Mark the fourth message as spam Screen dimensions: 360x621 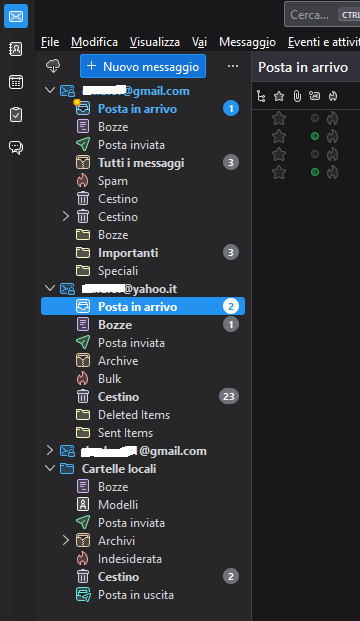click(x=333, y=172)
